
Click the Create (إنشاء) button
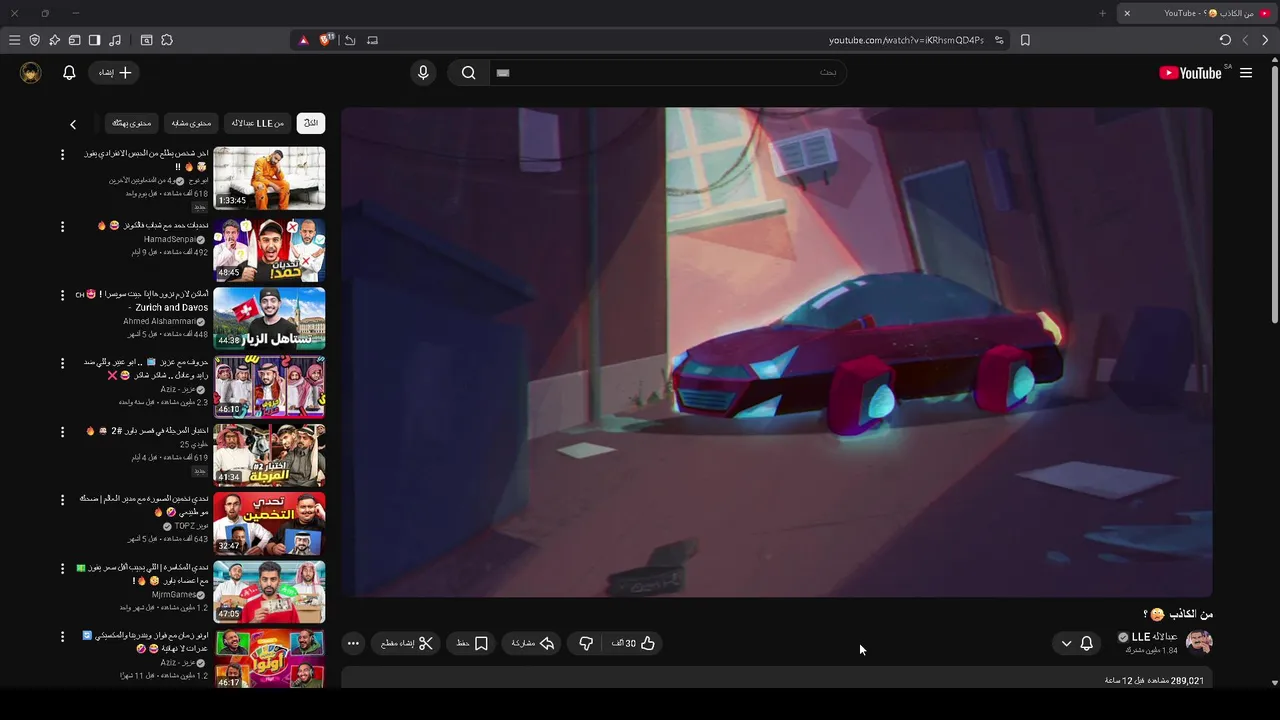click(x=114, y=72)
